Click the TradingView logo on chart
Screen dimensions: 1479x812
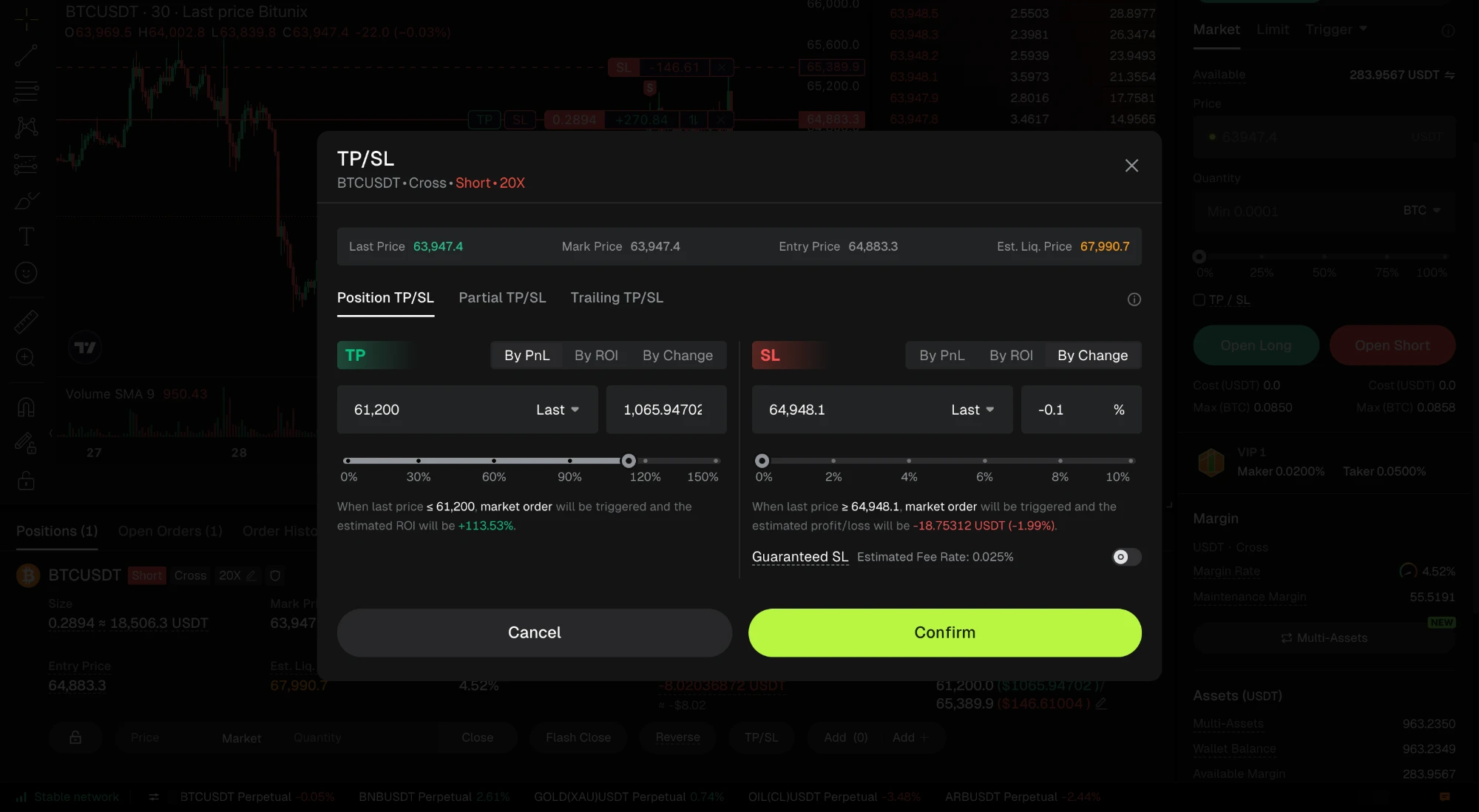tap(85, 348)
